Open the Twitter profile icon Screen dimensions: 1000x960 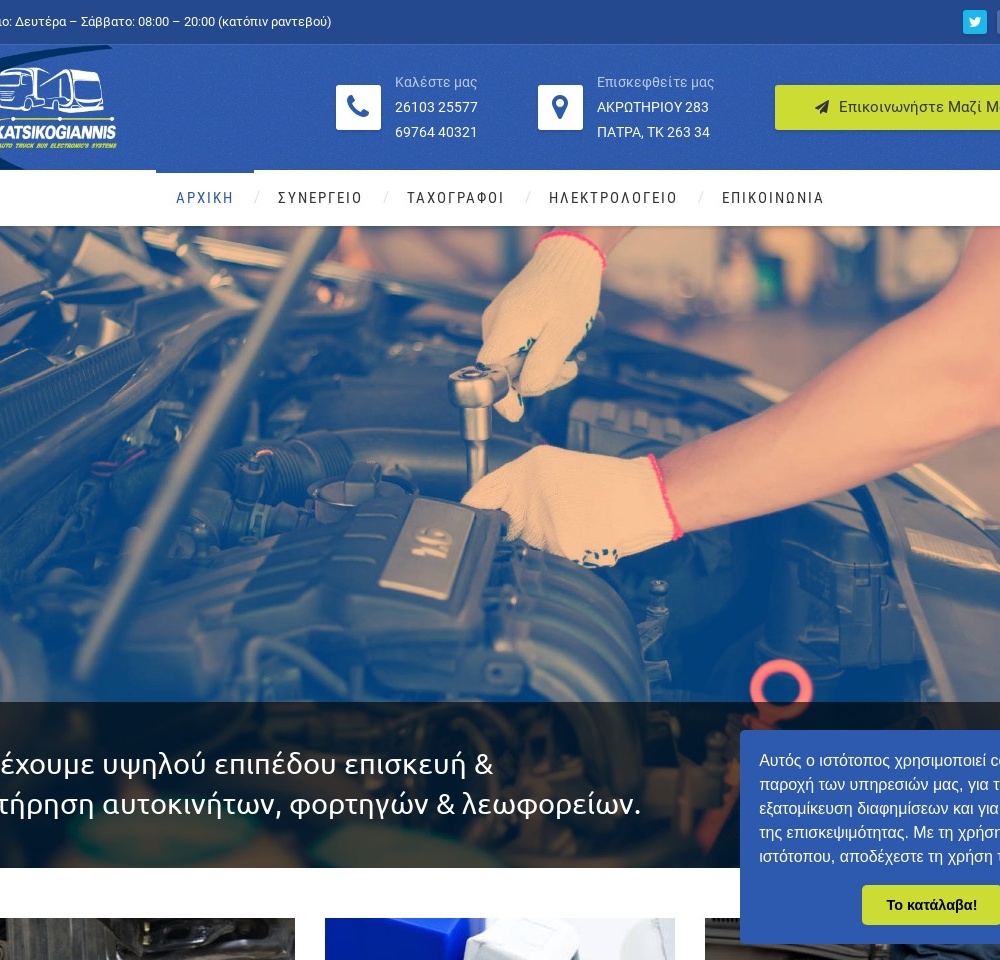tap(974, 22)
